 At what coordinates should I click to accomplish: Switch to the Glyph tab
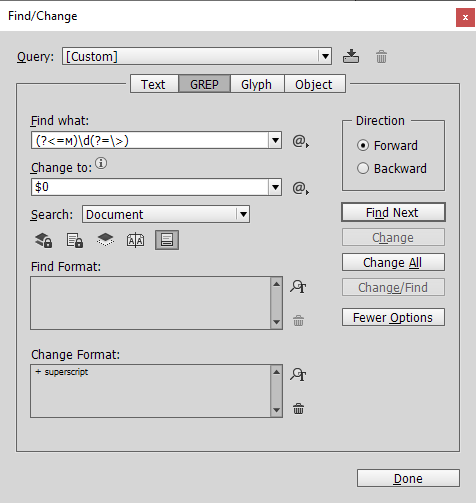click(257, 84)
